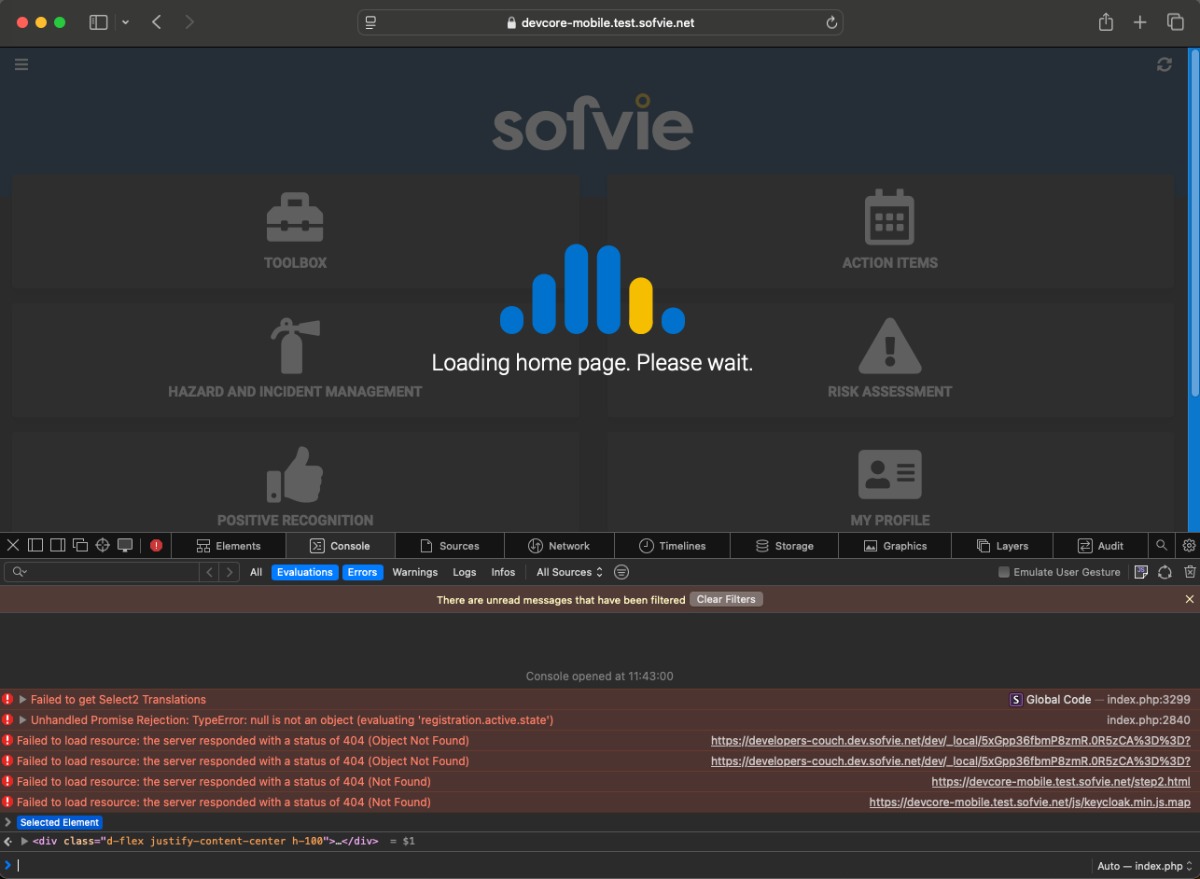This screenshot has height=879, width=1200.
Task: Switch to the Layers tab
Action: pyautogui.click(x=1003, y=545)
